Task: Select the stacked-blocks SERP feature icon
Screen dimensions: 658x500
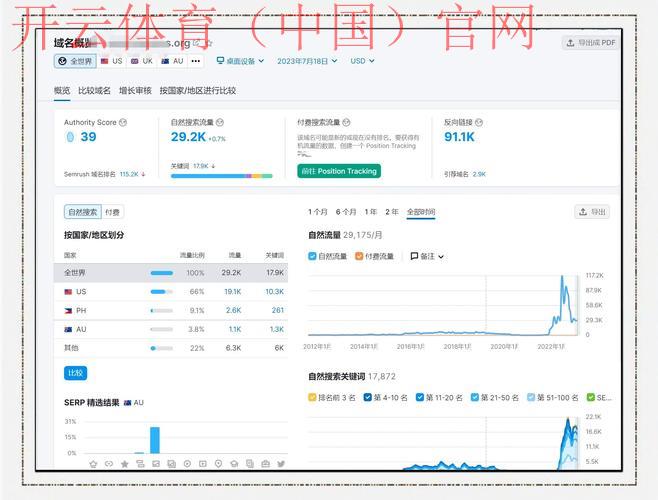Action: (x=140, y=464)
